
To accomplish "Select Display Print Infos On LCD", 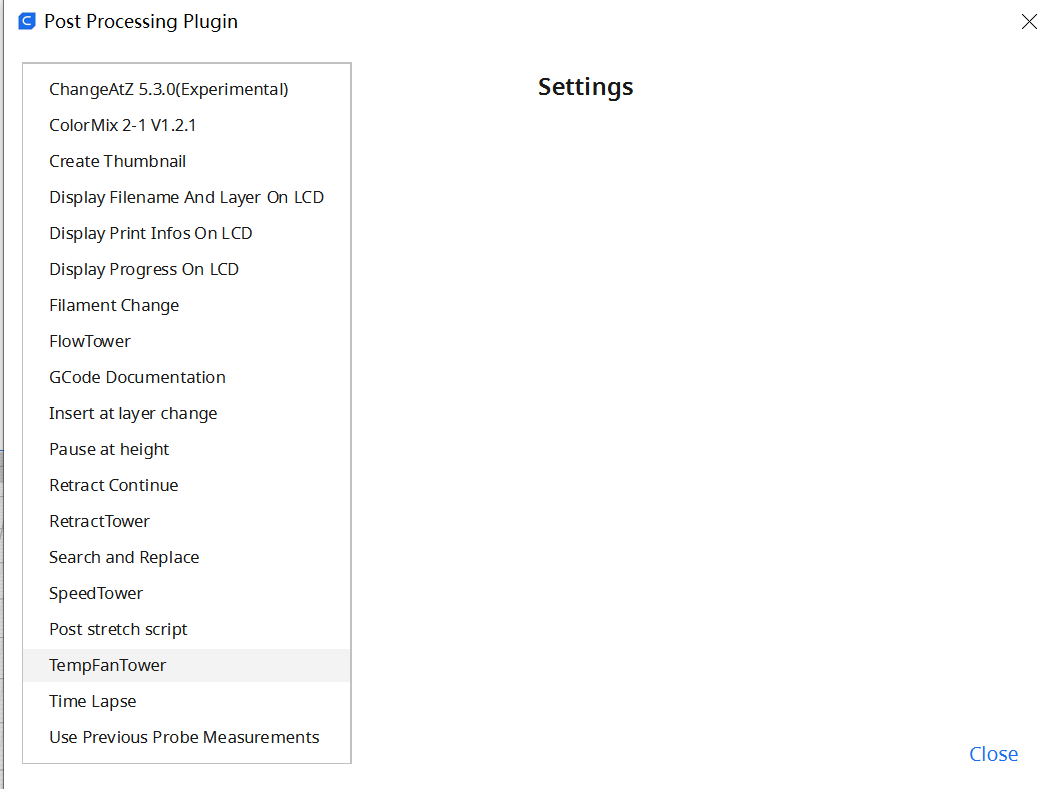I will pos(187,233).
